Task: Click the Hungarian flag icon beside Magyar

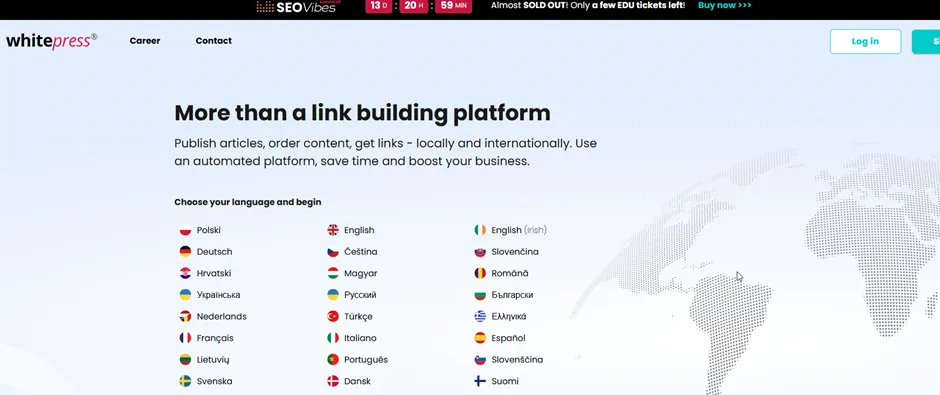Action: pyautogui.click(x=333, y=273)
